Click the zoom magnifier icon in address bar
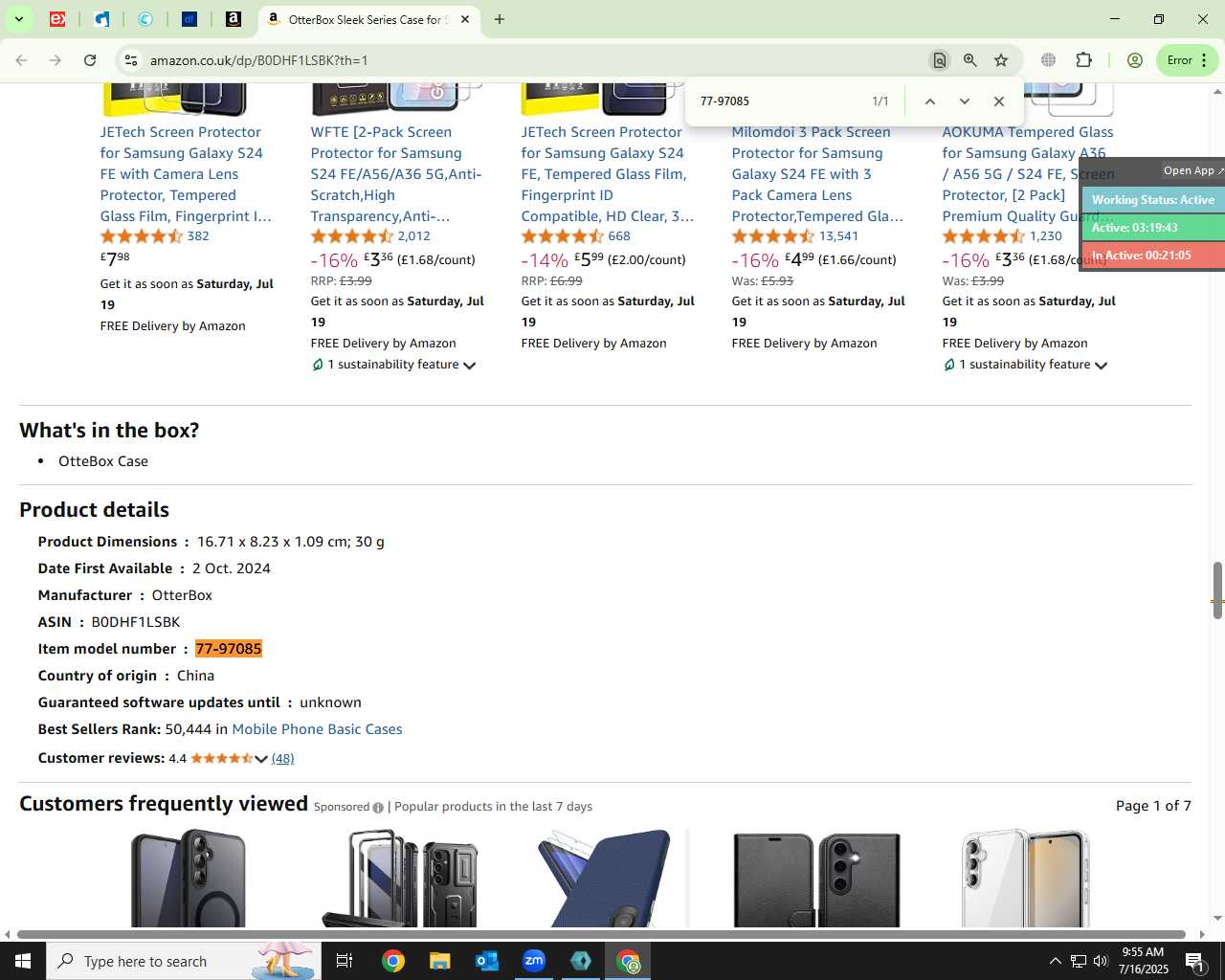1225x980 pixels. (x=970, y=60)
